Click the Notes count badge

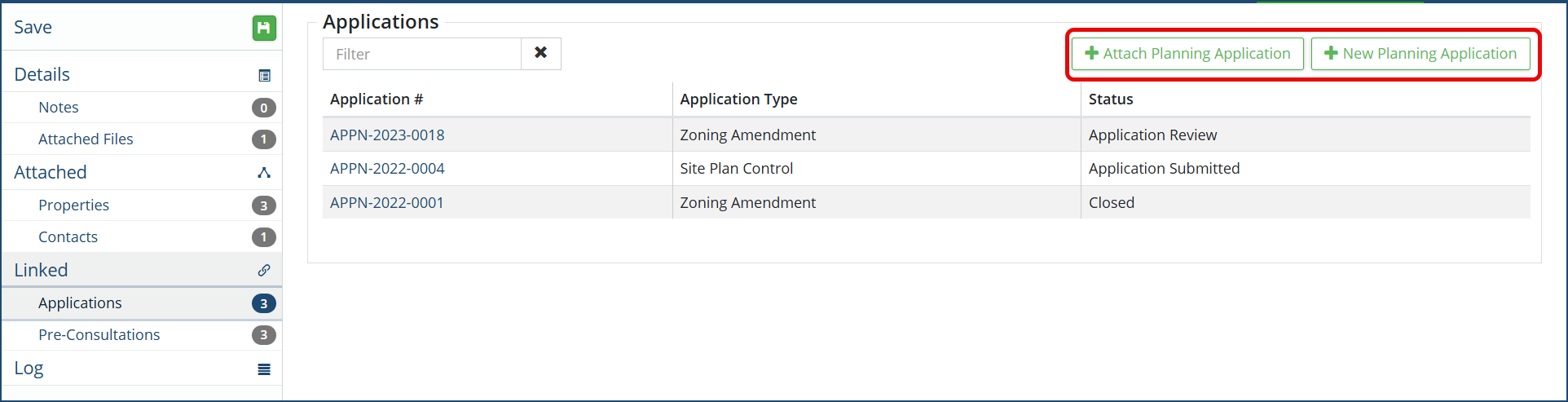point(263,108)
